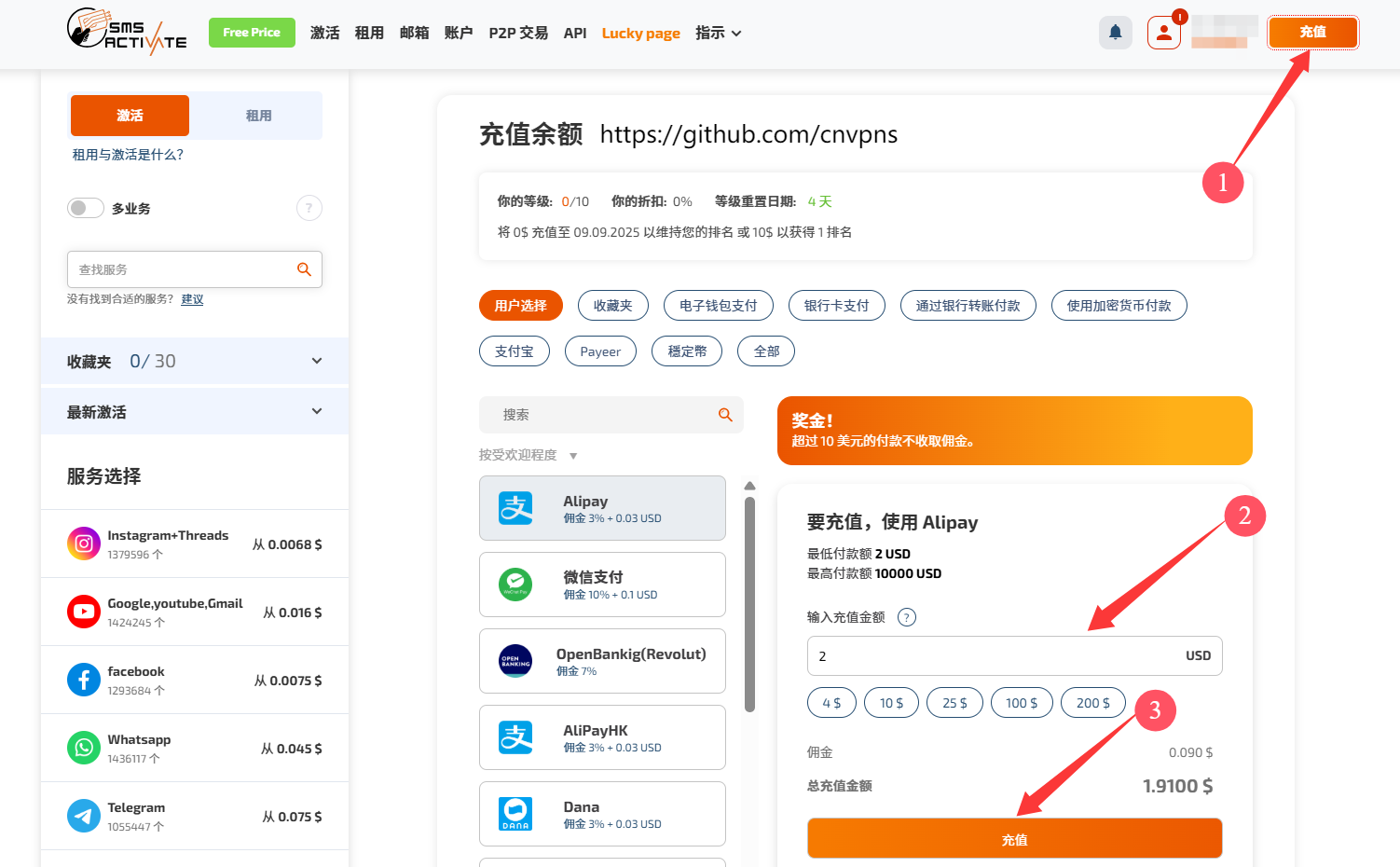Image resolution: width=1400 pixels, height=867 pixels.
Task: Click the help icon beside 输入充值金额
Action: pos(906,617)
